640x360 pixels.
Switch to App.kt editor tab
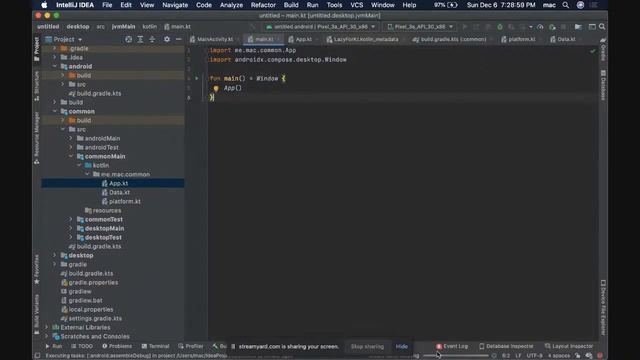tap(303, 39)
